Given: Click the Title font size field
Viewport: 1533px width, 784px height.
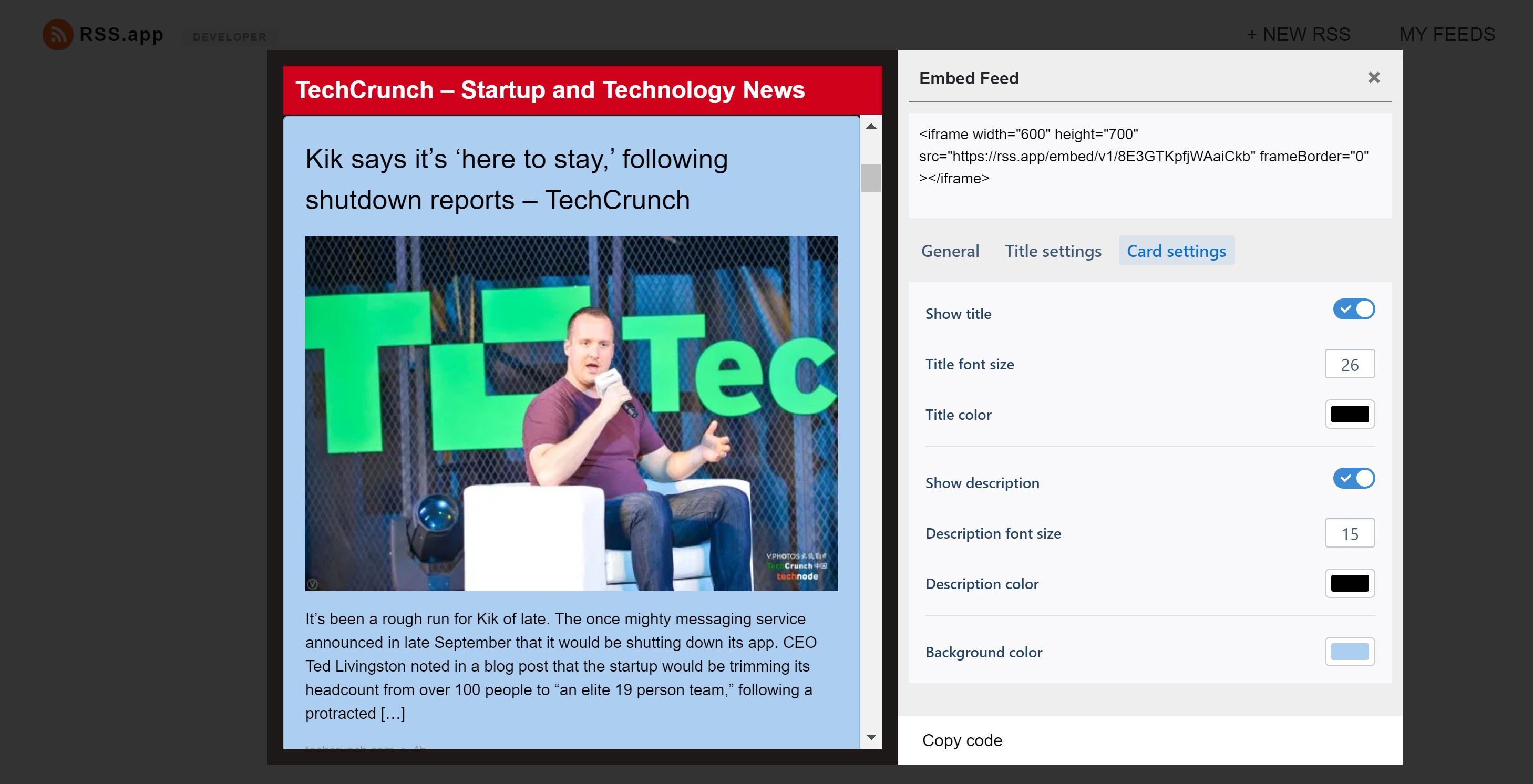Looking at the screenshot, I should tap(1349, 364).
